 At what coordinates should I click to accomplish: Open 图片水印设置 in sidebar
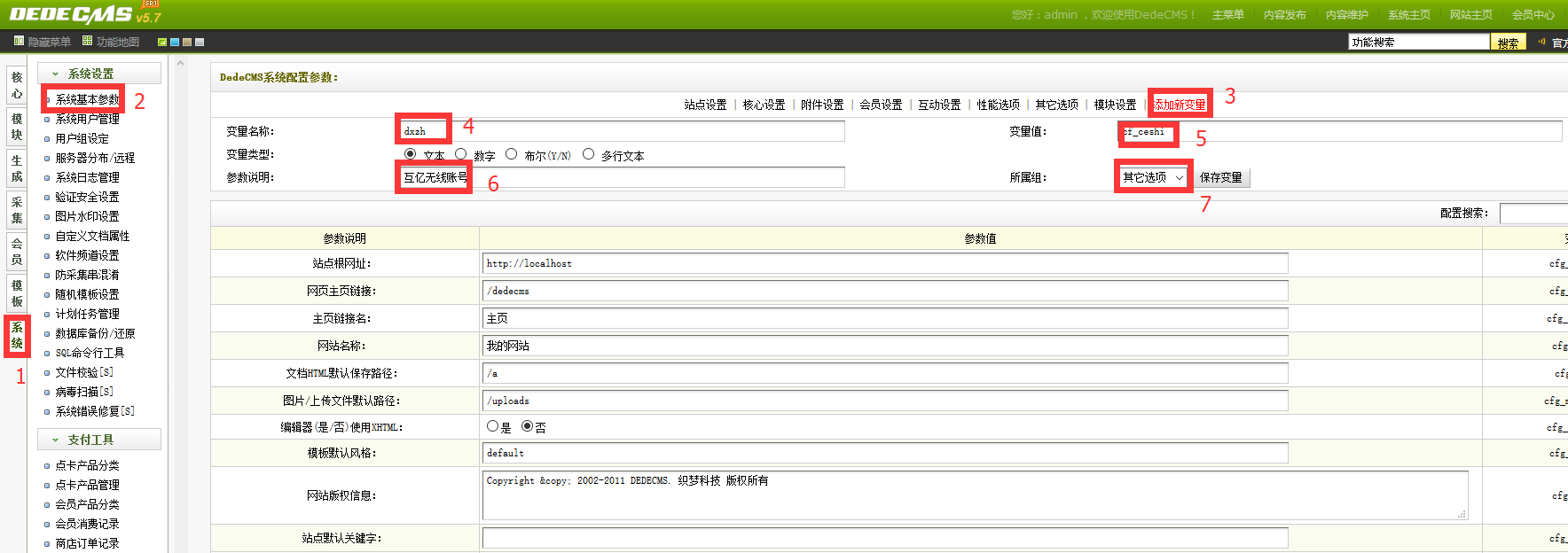pos(87,216)
